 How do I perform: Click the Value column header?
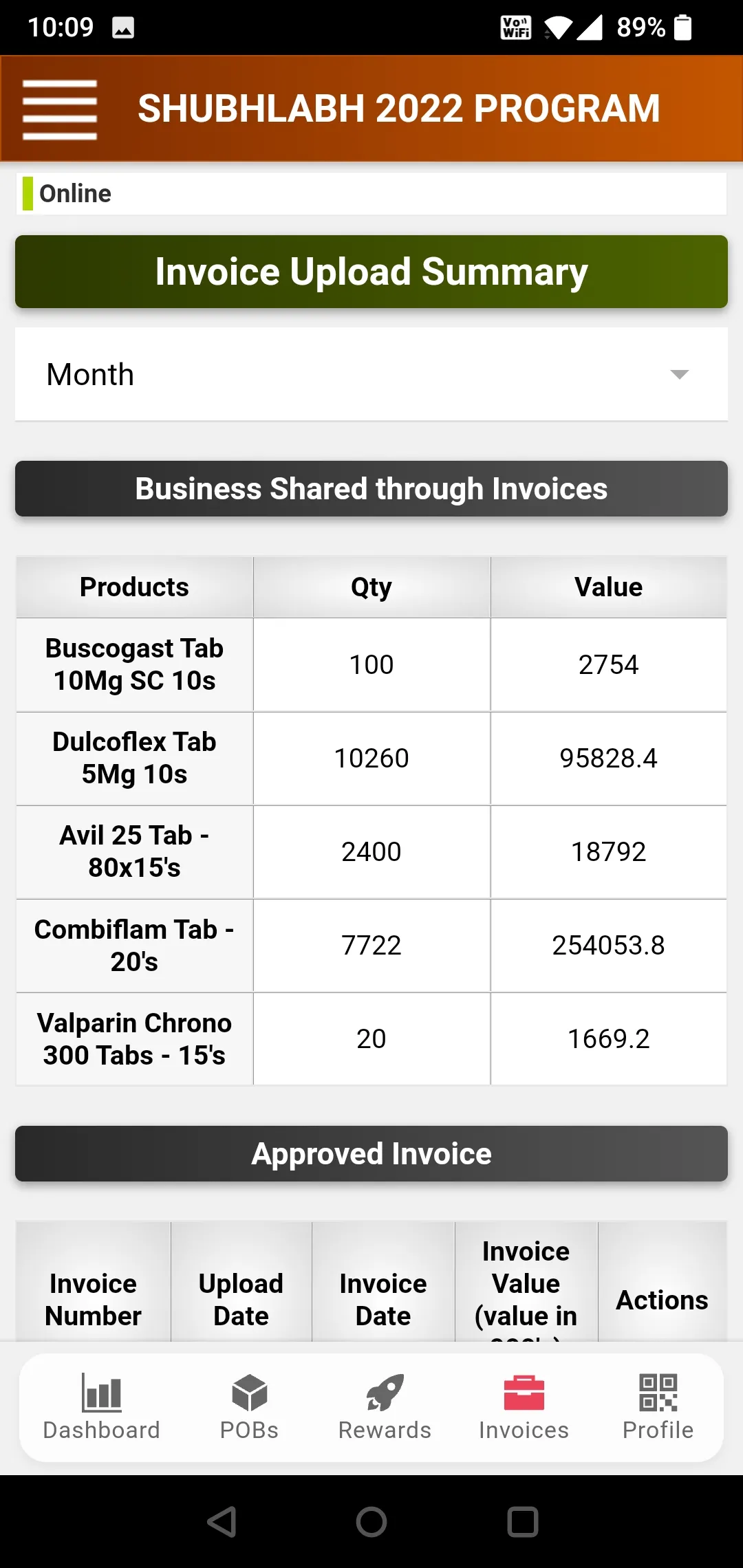point(608,587)
